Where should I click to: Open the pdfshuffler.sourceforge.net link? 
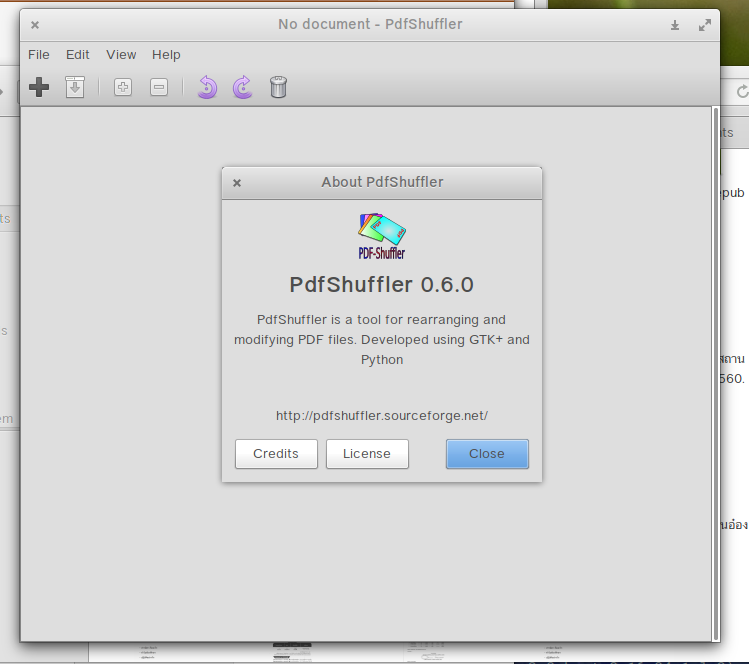(382, 416)
